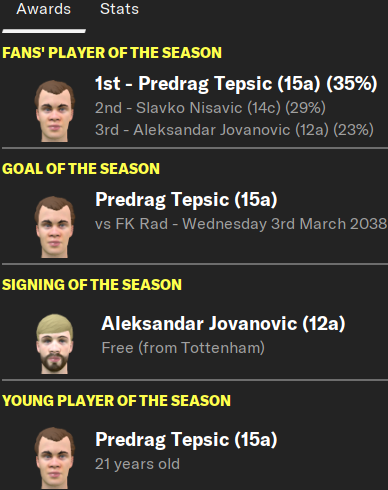Click Predrag Tepsic's face in Goal of Season
The image size is (388, 490).
55,227
